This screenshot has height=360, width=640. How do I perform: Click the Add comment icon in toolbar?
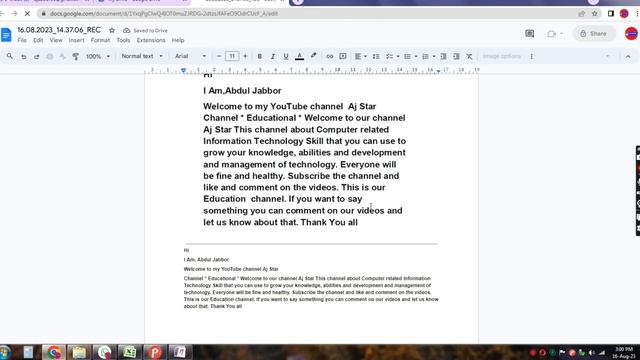coord(343,56)
